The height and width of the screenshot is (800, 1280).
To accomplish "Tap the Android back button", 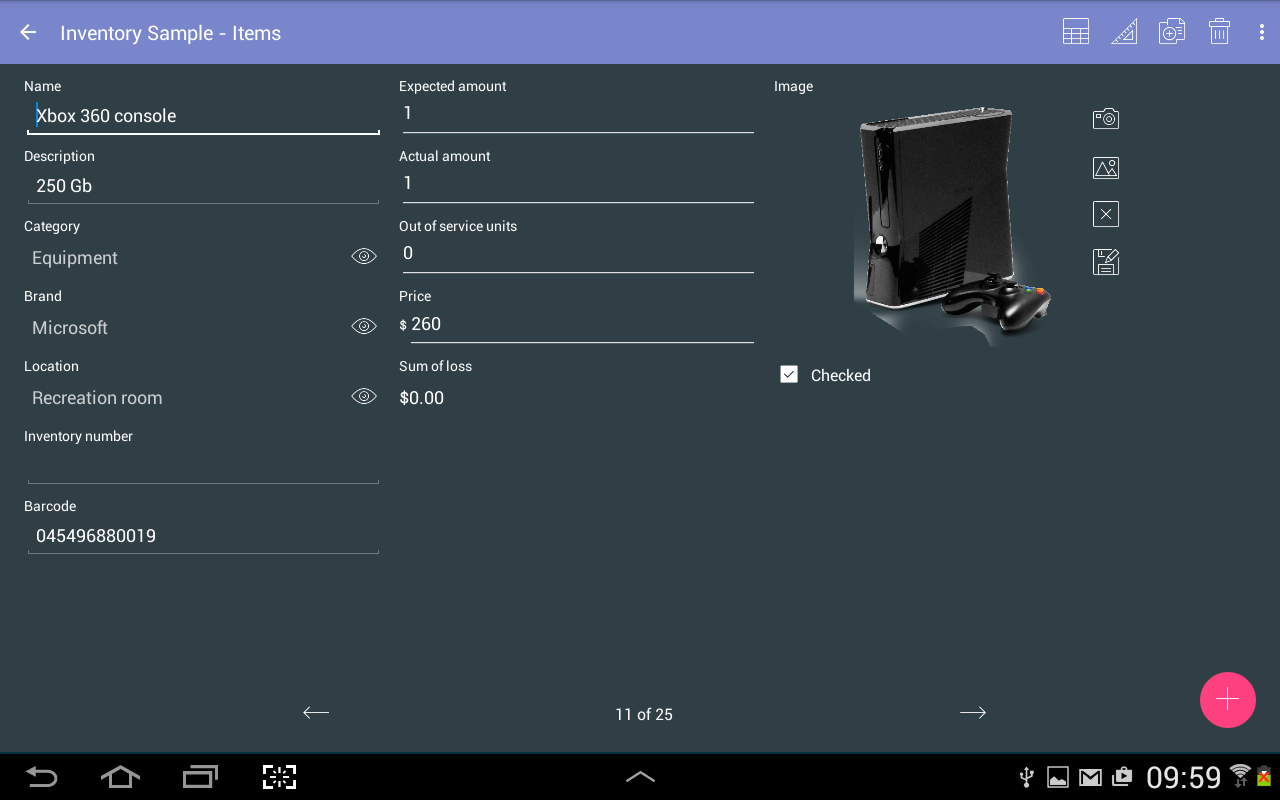I will coord(41,777).
